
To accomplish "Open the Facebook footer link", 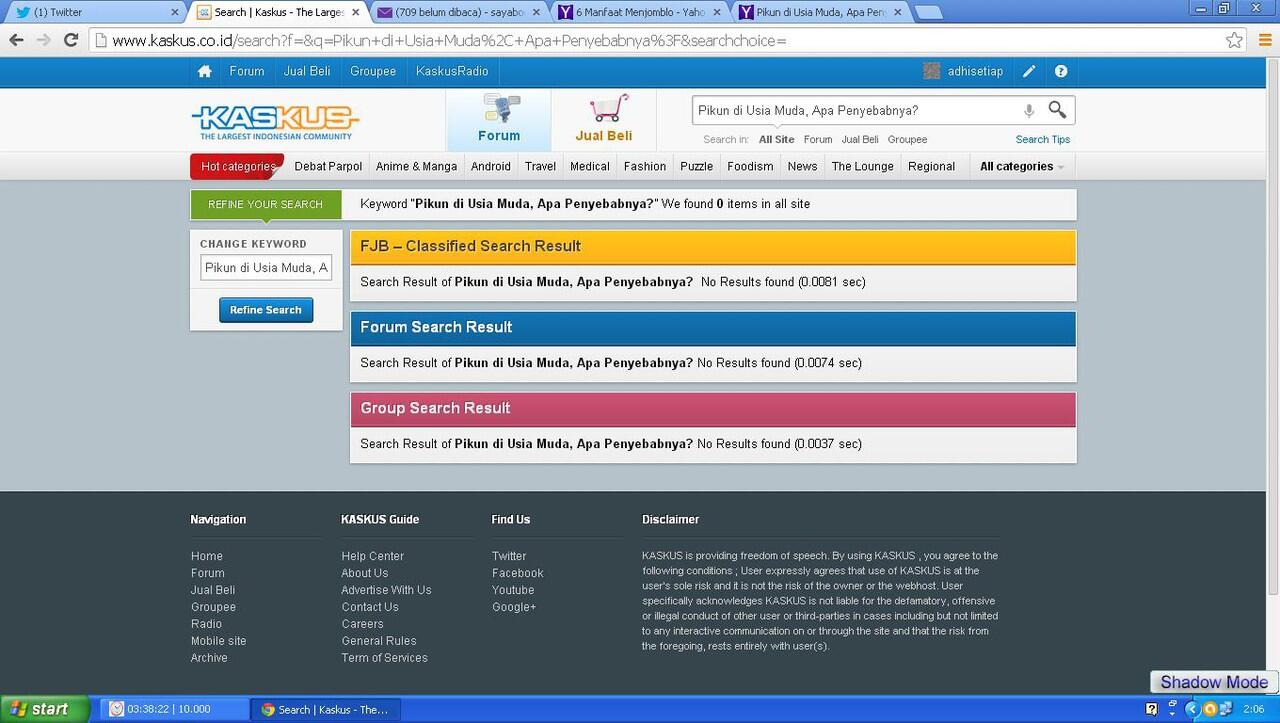I will 517,573.
